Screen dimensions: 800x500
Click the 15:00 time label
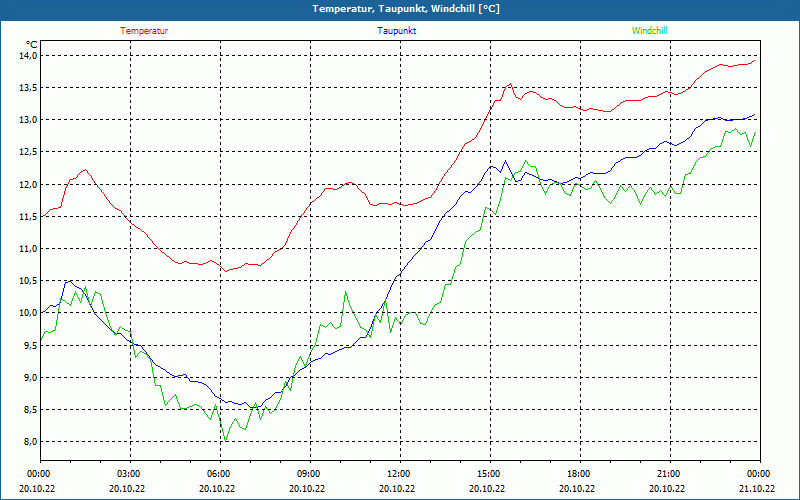tap(490, 474)
